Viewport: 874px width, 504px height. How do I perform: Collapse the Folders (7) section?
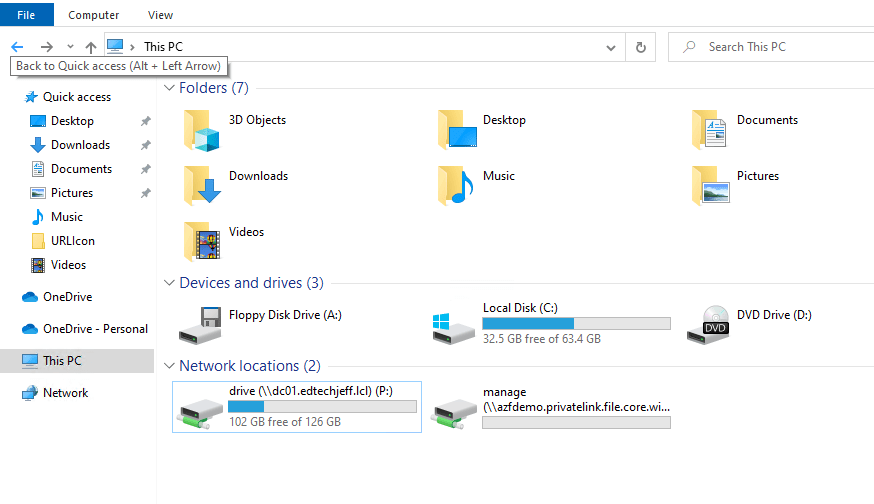169,88
